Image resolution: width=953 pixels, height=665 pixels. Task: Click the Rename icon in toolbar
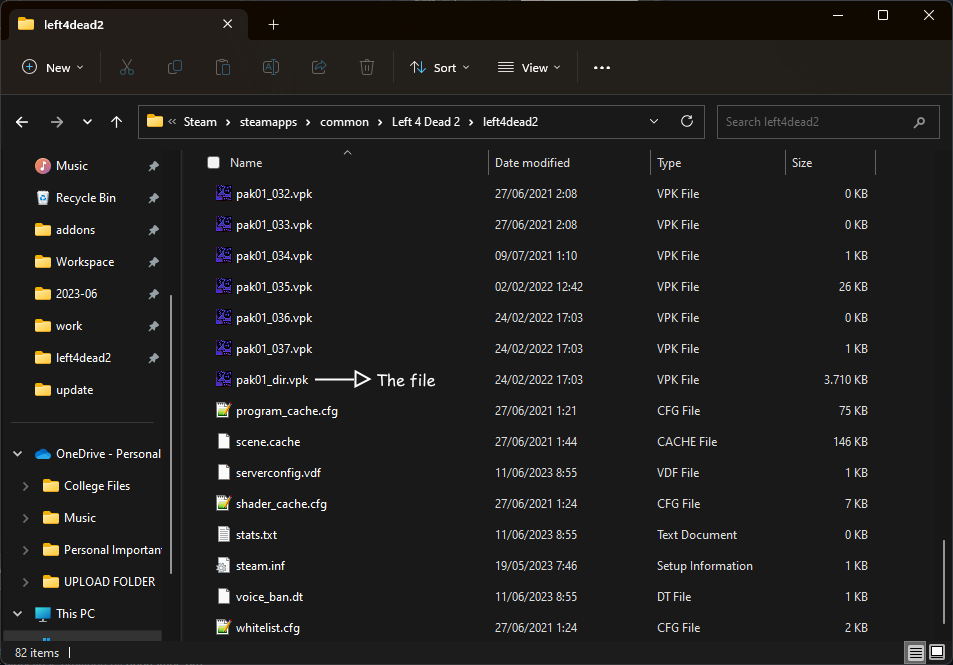pos(271,67)
